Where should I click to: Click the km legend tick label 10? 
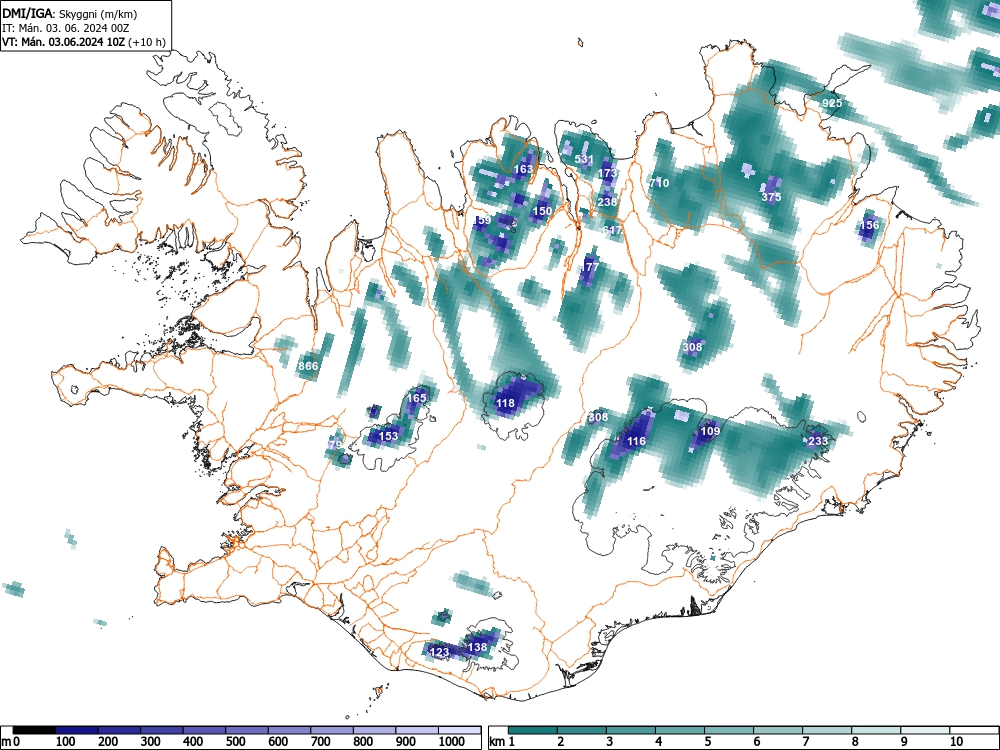click(956, 742)
